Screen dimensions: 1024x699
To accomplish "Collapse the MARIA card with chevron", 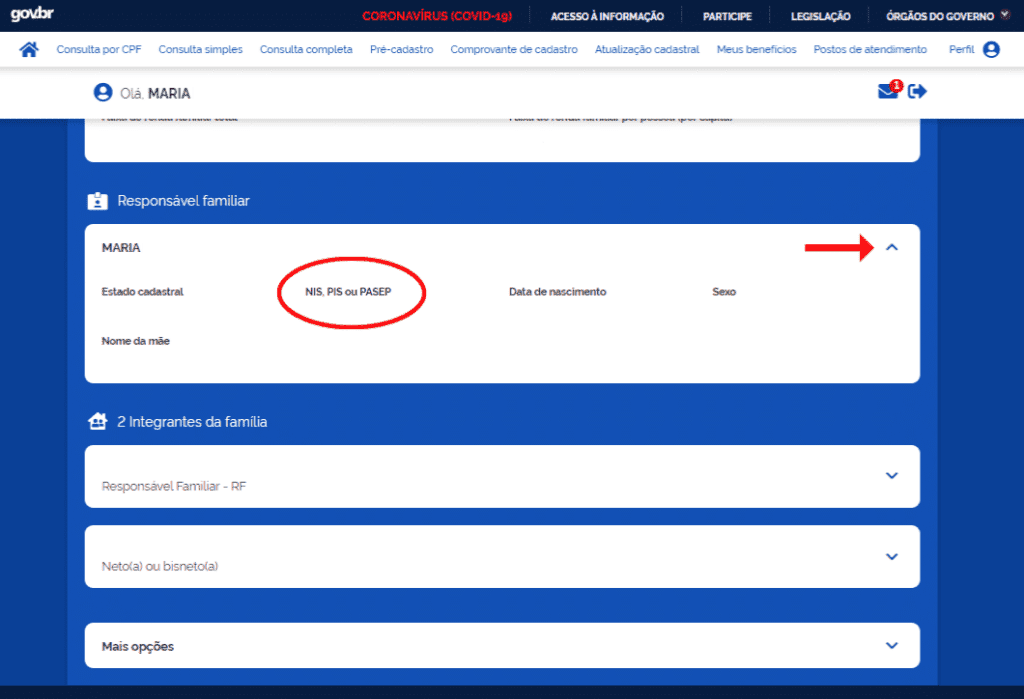I will pyautogui.click(x=892, y=247).
